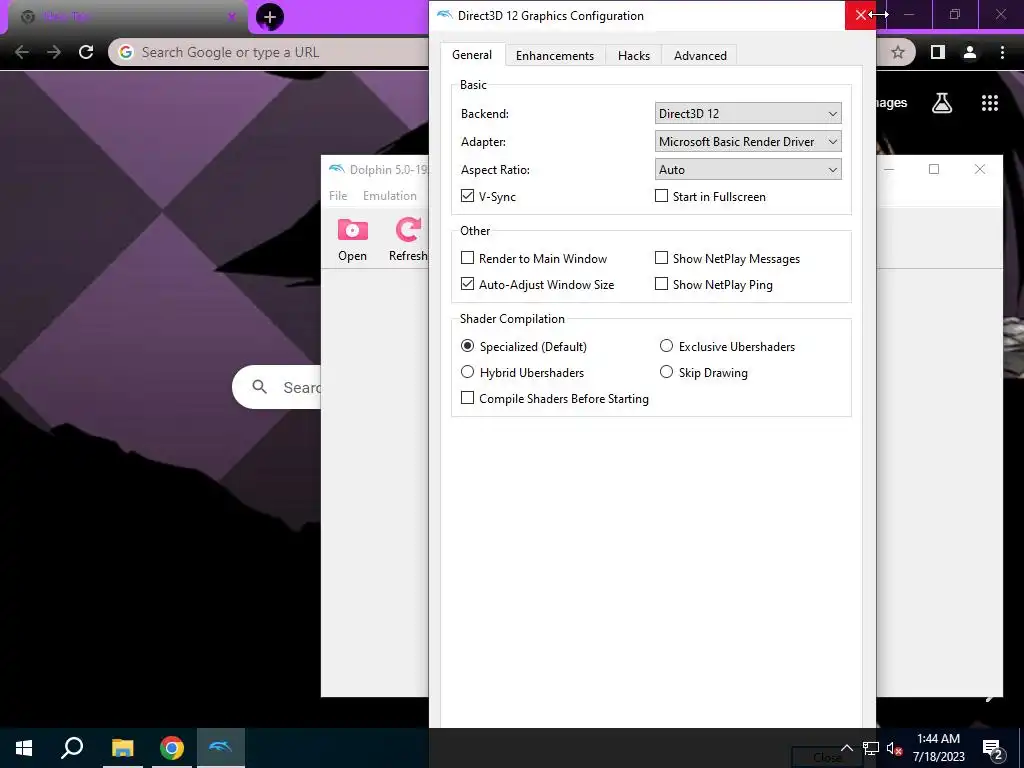Open the Chrome profile icon
The width and height of the screenshot is (1024, 768).
[970, 52]
